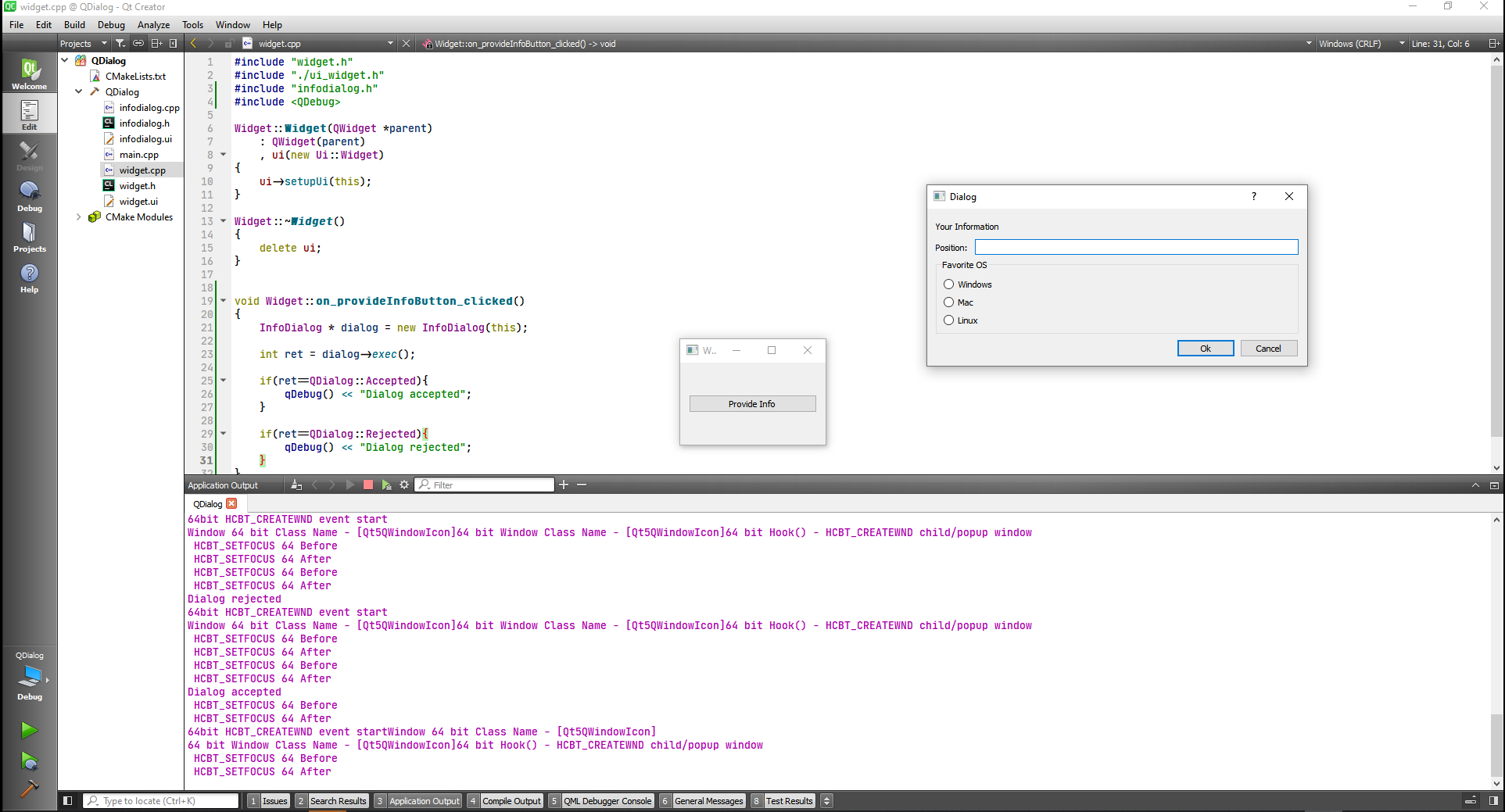Open the Help mode

pyautogui.click(x=29, y=277)
